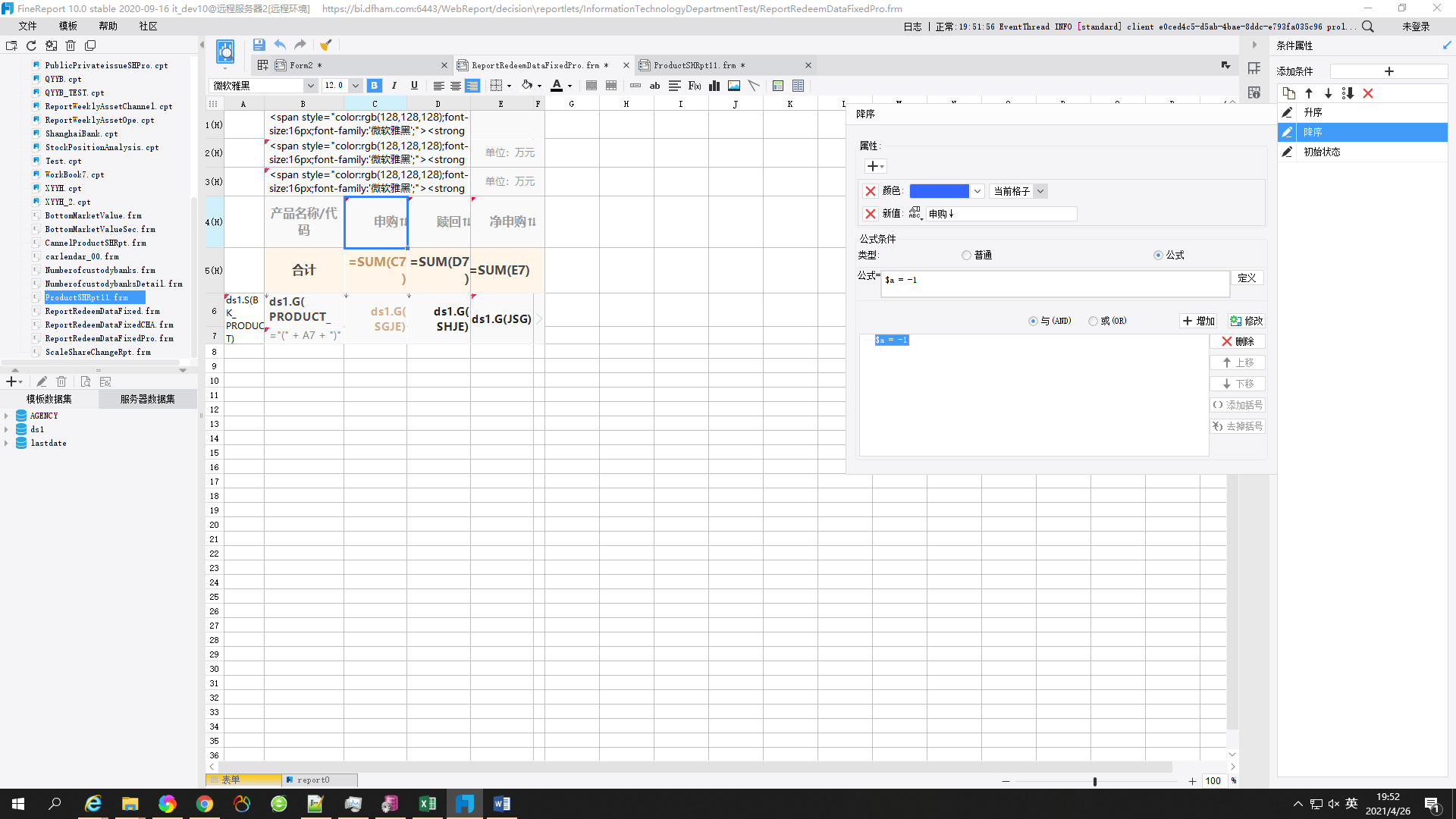1456x819 pixels.
Task: Click the undo arrow icon
Action: (x=280, y=45)
